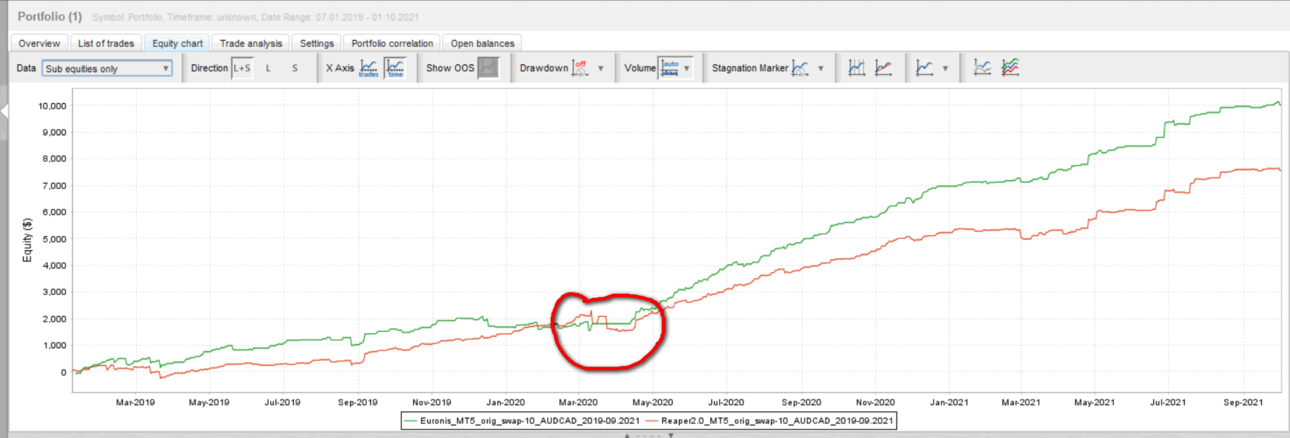Viewport: 1290px width, 438px height.
Task: Open the List of trades tab
Action: click(x=105, y=43)
